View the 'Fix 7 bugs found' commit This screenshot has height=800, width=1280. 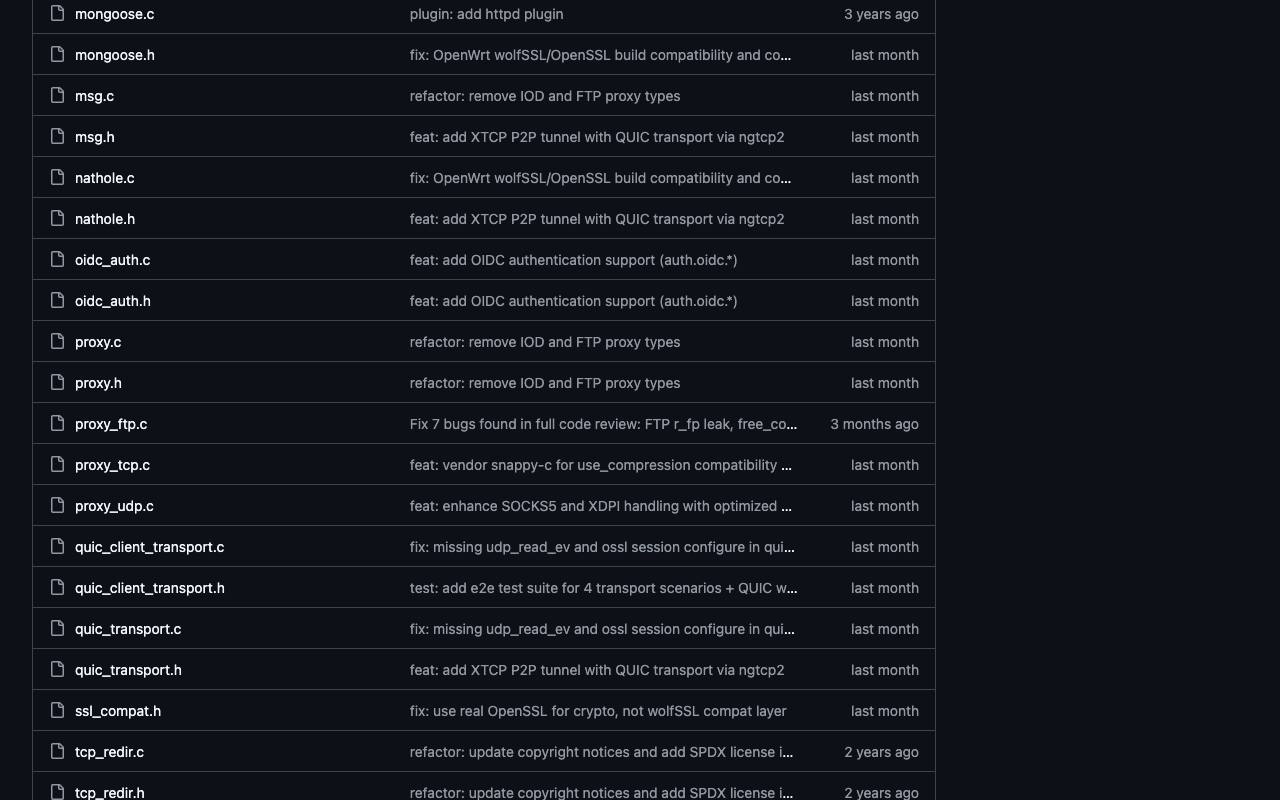603,424
